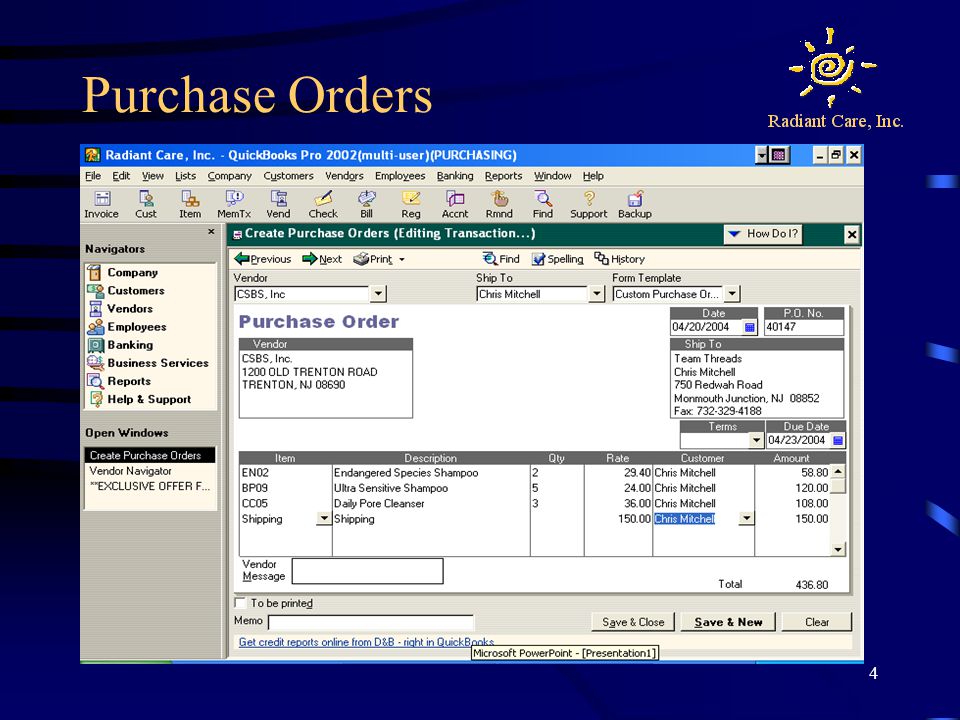The image size is (960, 720).
Task: Open the Item toolbar icon
Action: point(190,204)
